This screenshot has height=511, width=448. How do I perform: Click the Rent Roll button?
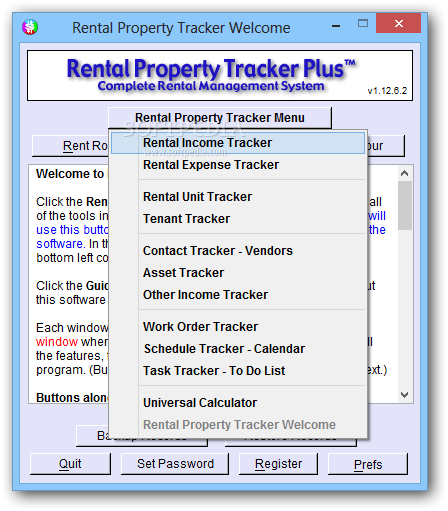point(70,146)
